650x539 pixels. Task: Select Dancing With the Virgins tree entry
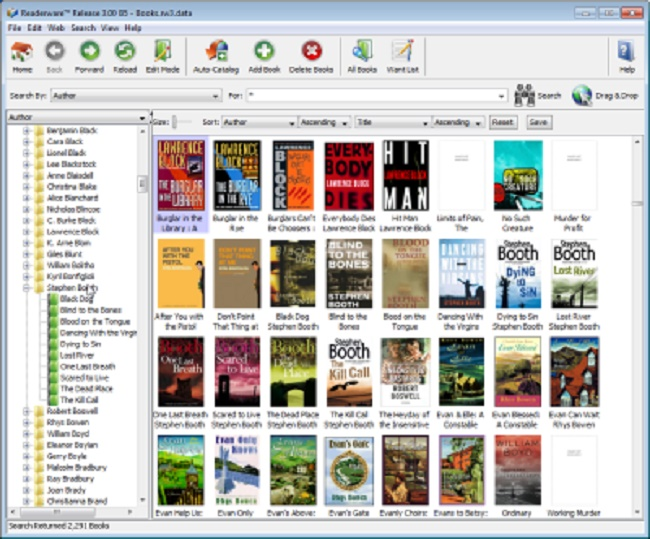[98, 333]
